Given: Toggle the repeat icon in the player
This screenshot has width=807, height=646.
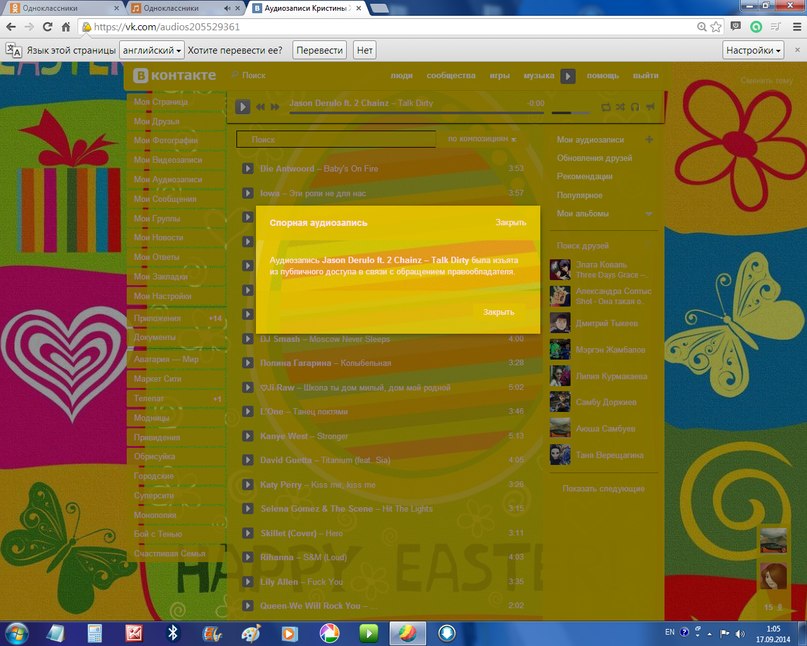Looking at the screenshot, I should 606,107.
